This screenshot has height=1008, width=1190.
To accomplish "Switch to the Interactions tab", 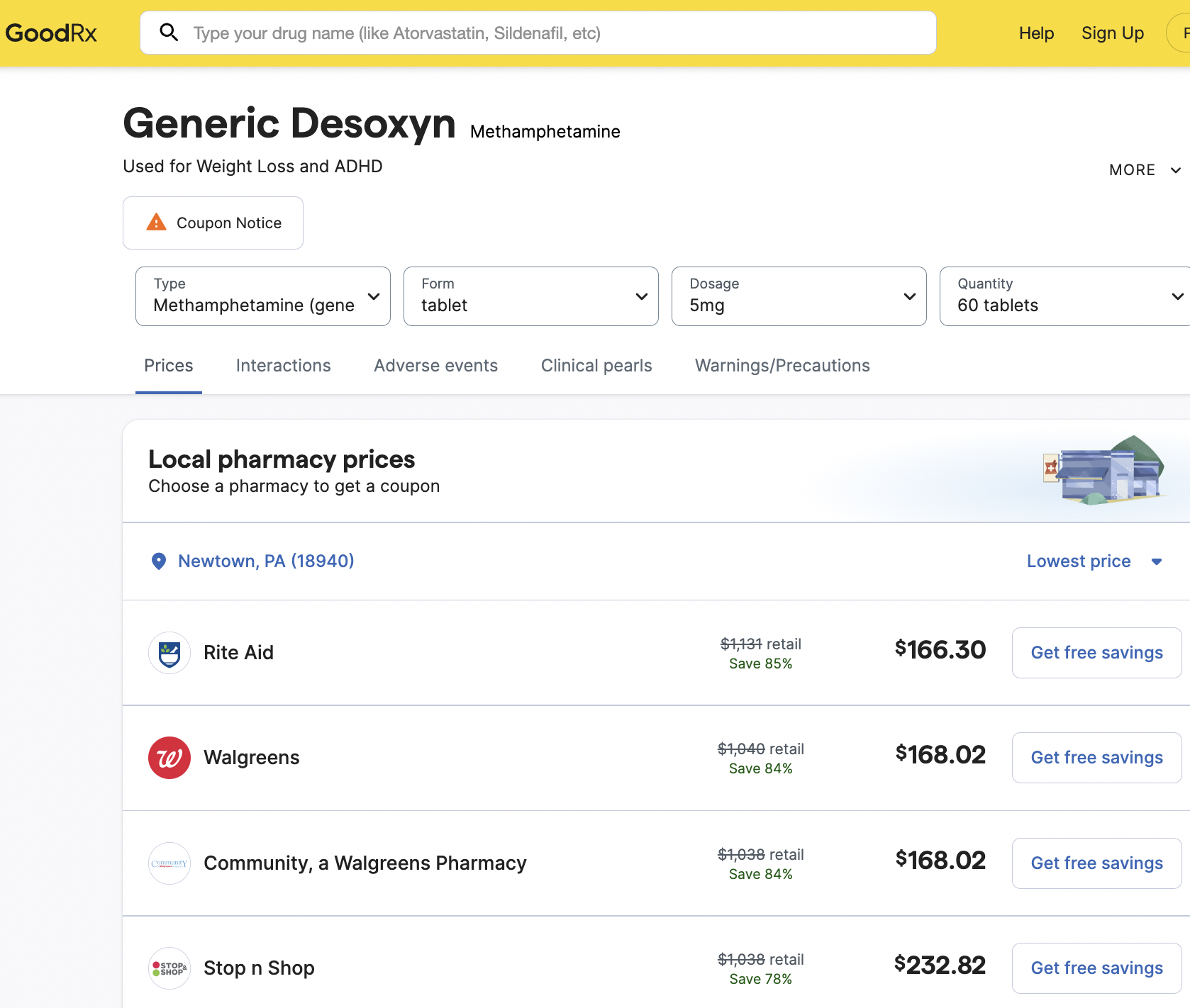I will (x=283, y=366).
